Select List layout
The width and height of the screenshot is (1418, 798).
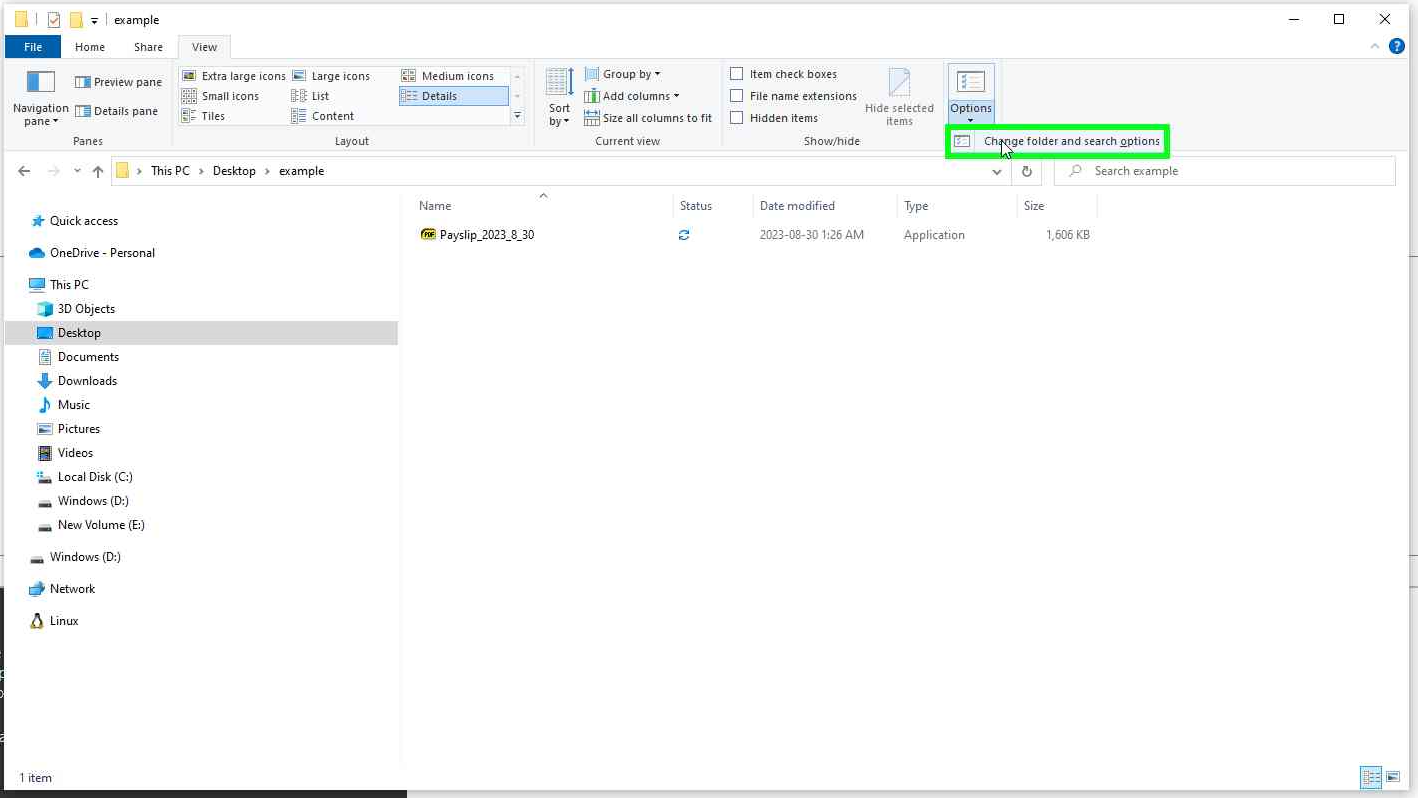click(x=310, y=96)
